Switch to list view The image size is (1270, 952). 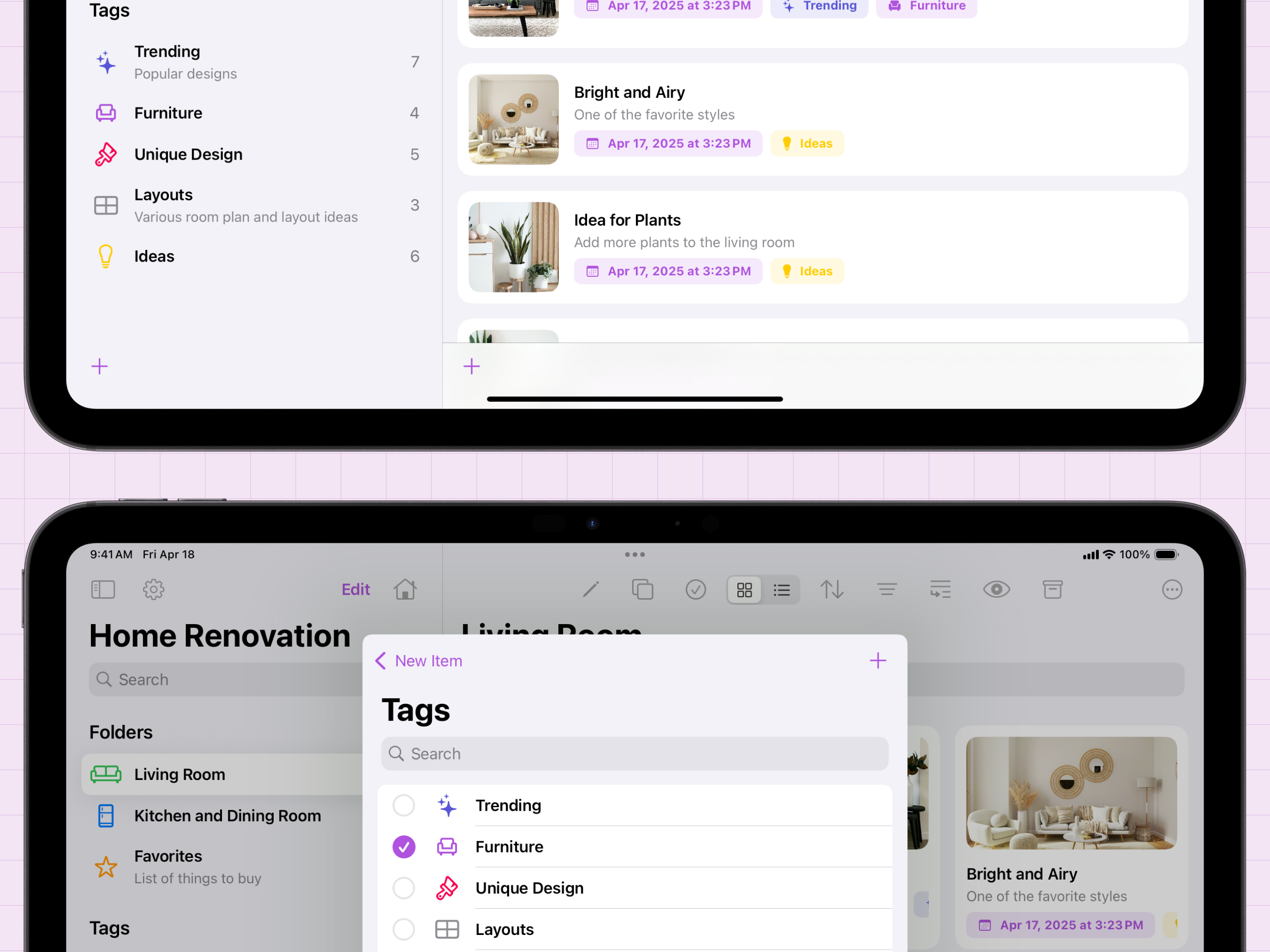click(x=781, y=590)
